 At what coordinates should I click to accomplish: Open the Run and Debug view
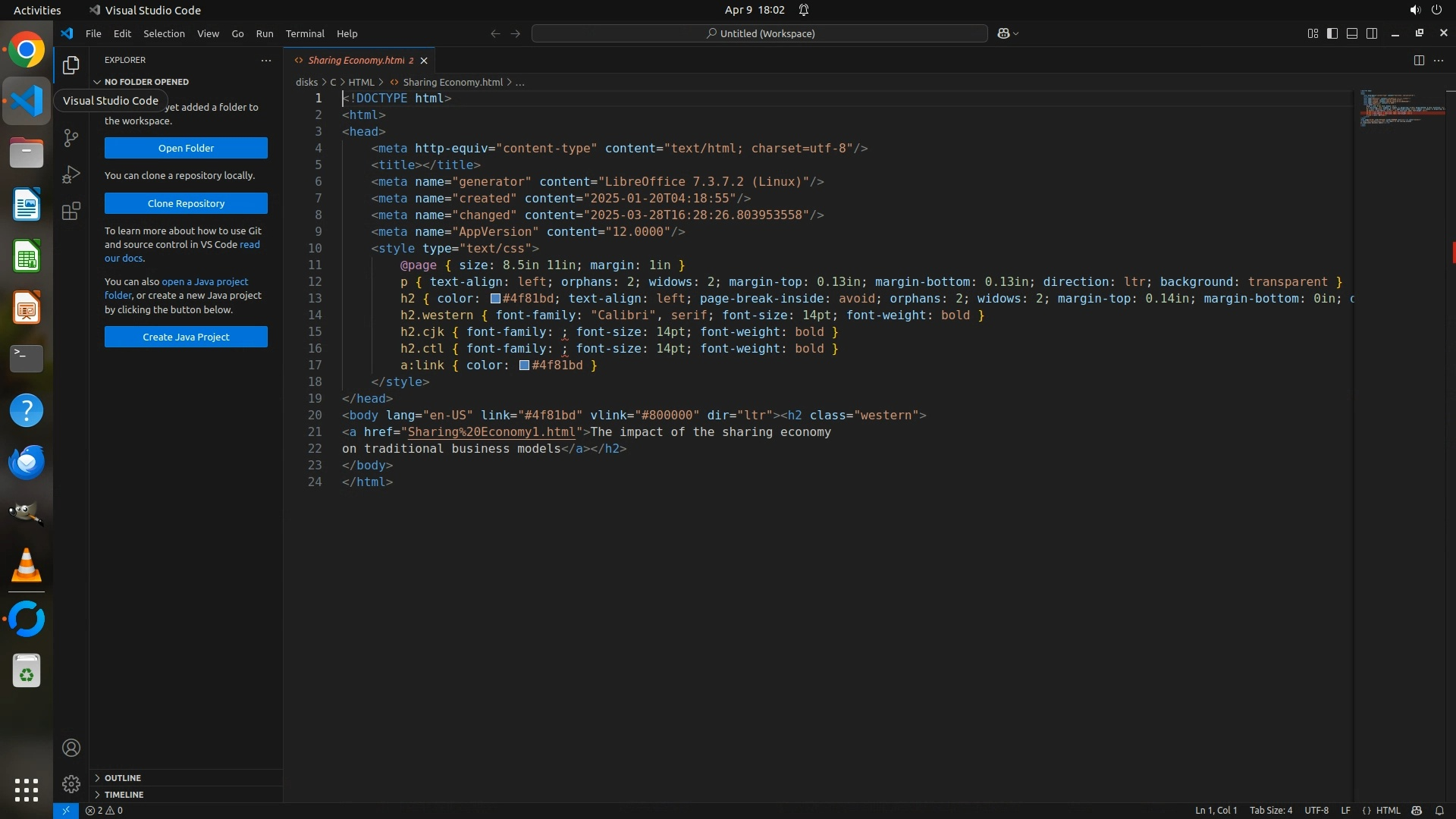(71, 174)
